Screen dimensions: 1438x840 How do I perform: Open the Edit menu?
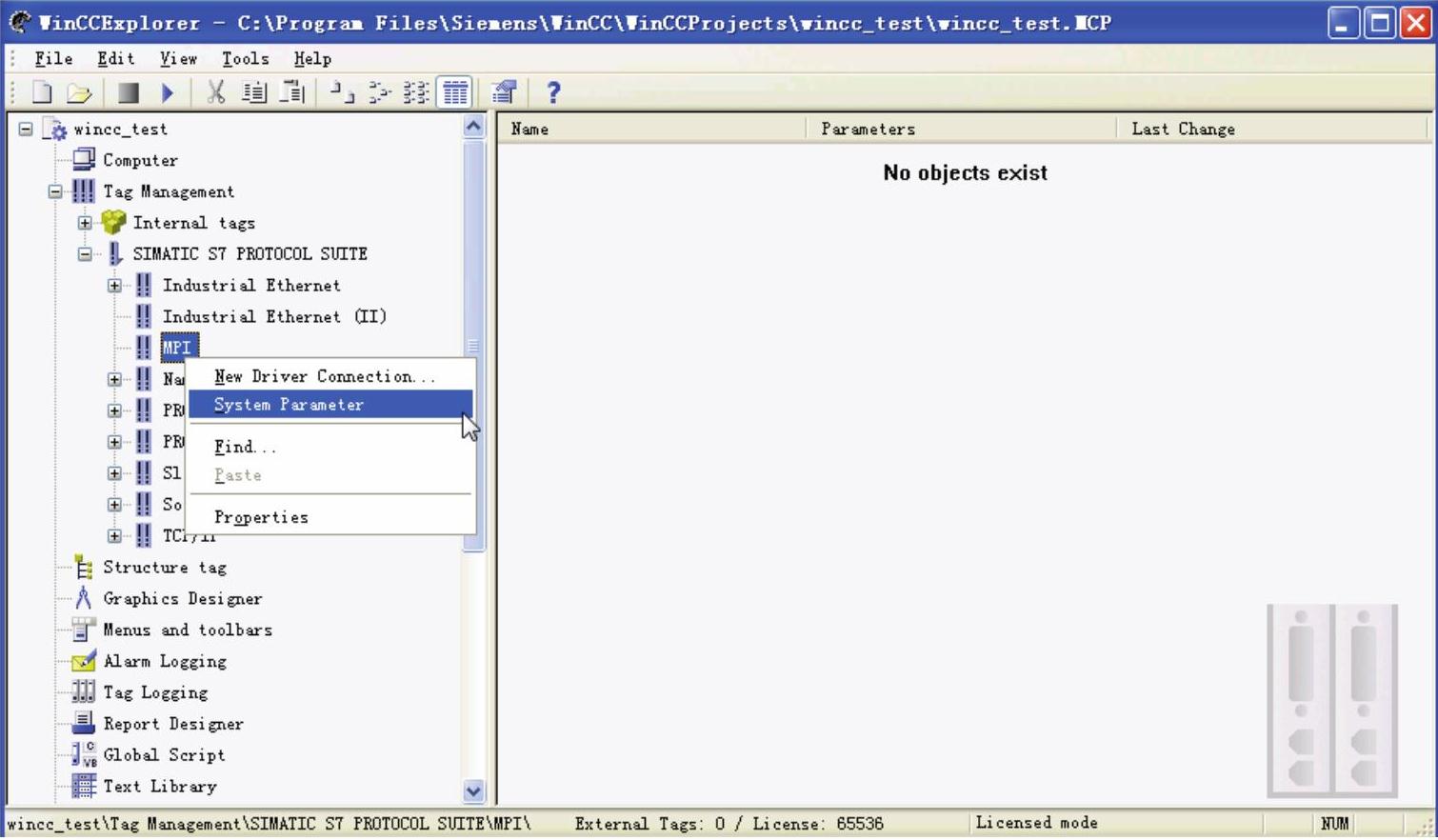pyautogui.click(x=115, y=59)
